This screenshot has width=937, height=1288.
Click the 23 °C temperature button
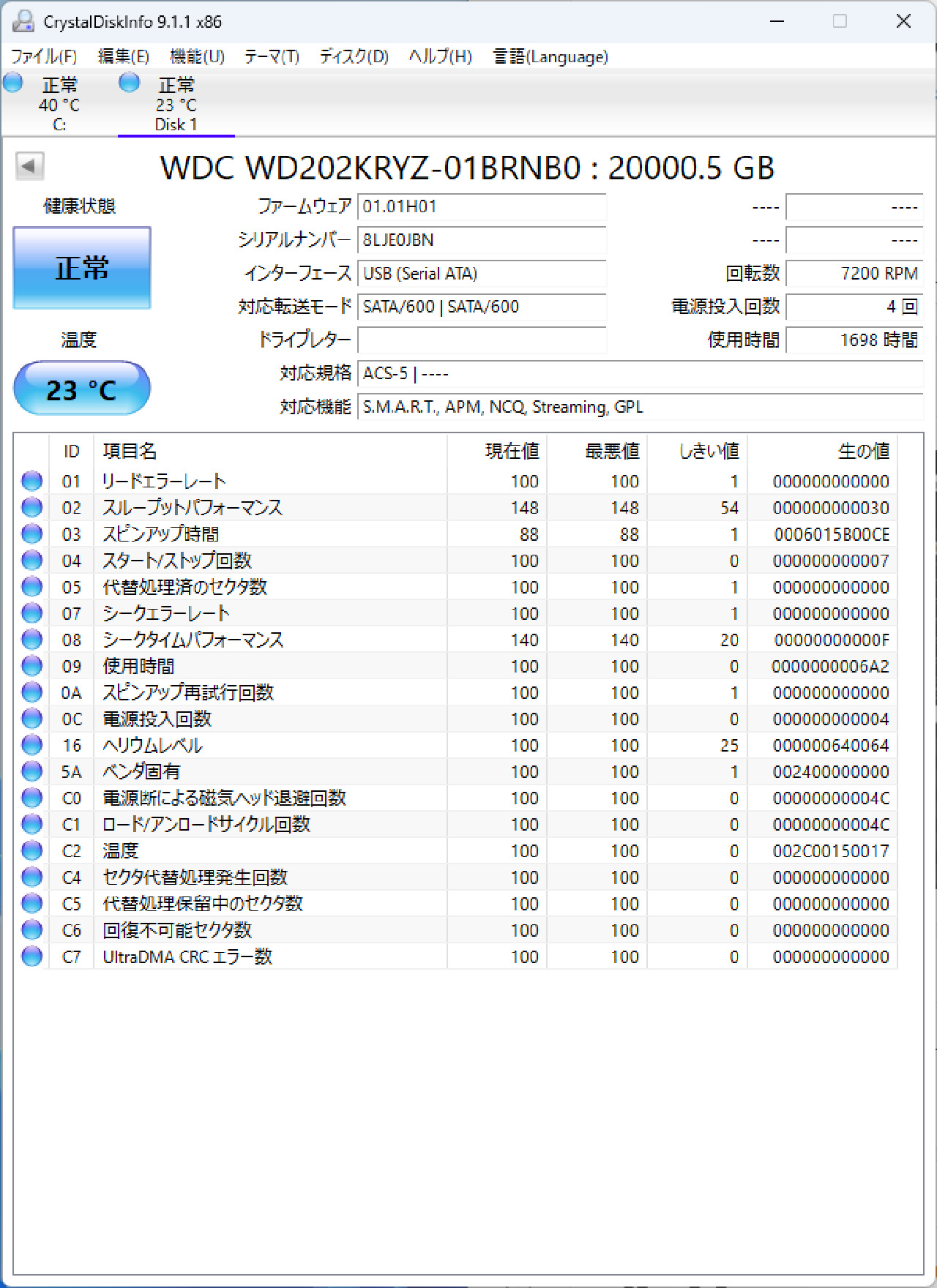tap(82, 388)
